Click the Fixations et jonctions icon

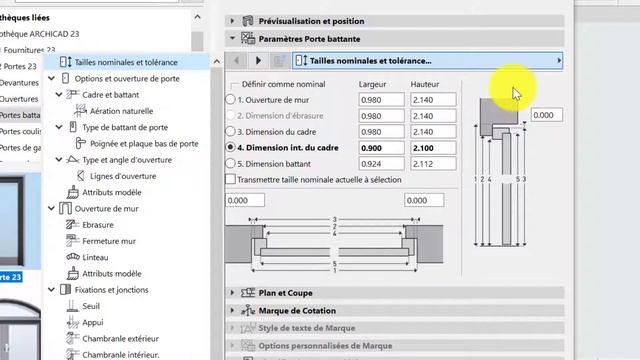point(65,289)
